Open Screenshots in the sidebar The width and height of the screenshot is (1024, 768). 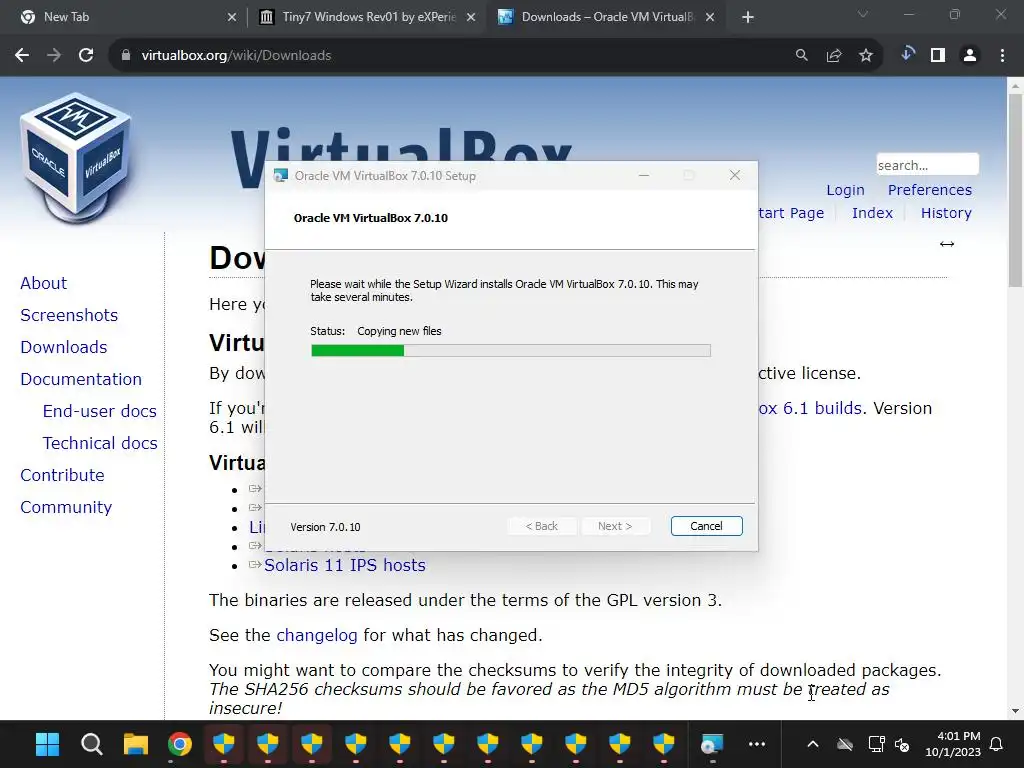pos(69,315)
